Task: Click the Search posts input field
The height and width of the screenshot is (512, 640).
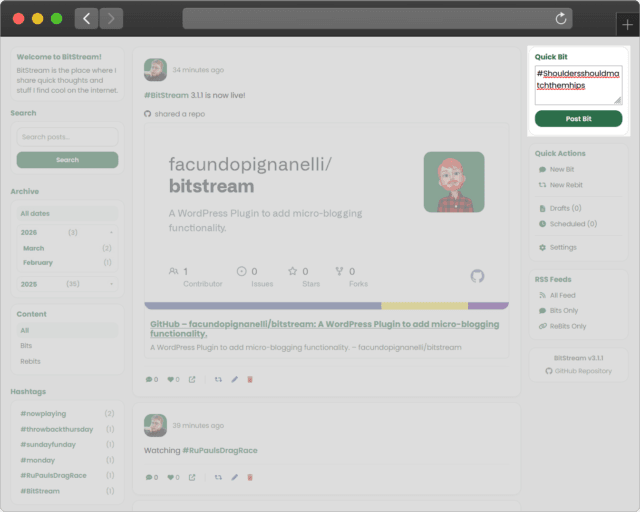Action: pyautogui.click(x=67, y=137)
